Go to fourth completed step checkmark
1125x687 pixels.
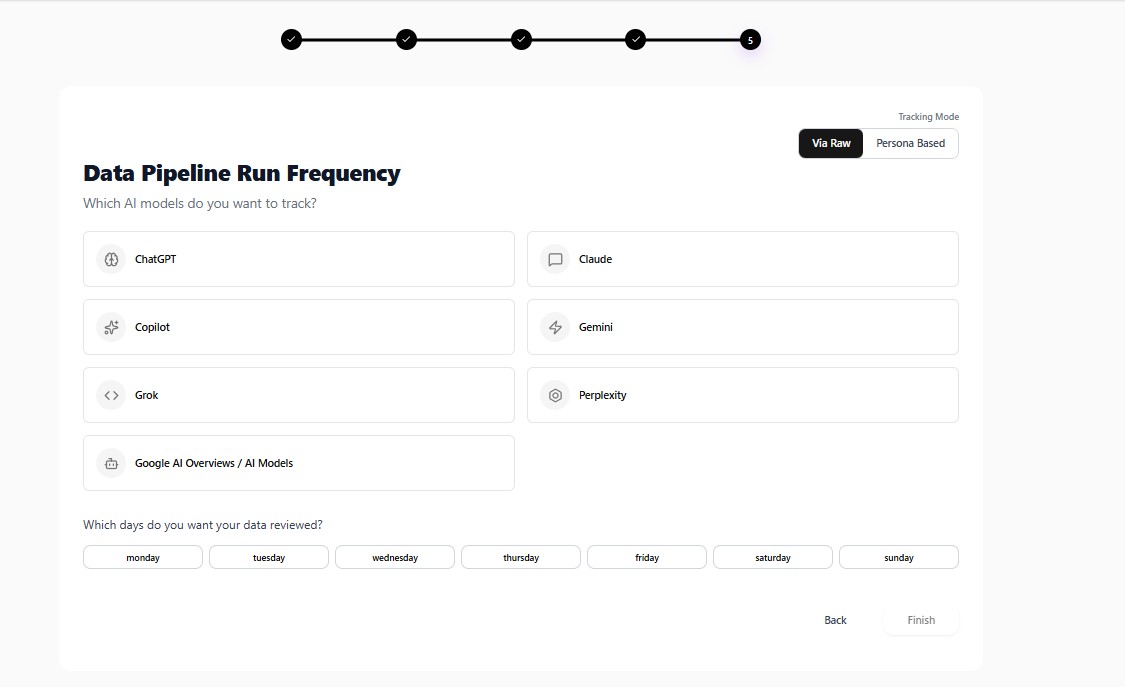pyautogui.click(x=636, y=39)
